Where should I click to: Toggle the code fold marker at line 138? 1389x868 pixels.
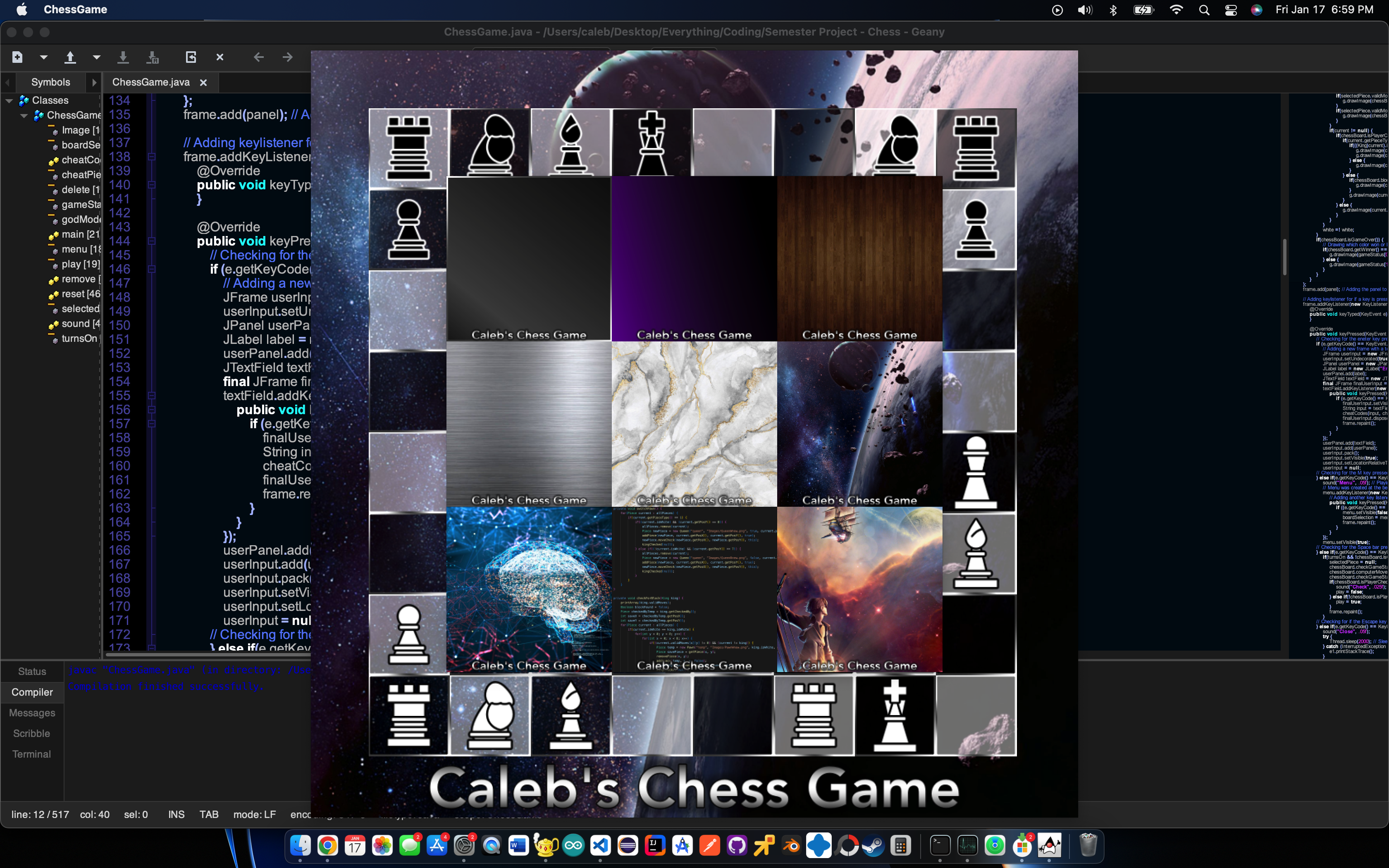point(152,157)
